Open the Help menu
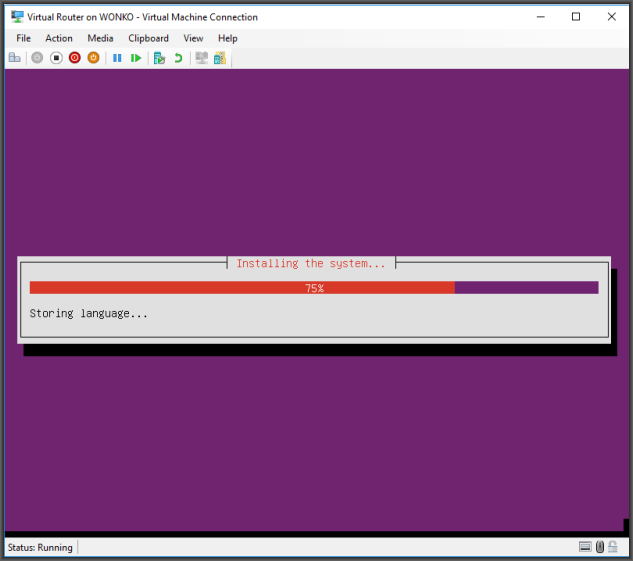This screenshot has height=561, width=633. point(228,38)
